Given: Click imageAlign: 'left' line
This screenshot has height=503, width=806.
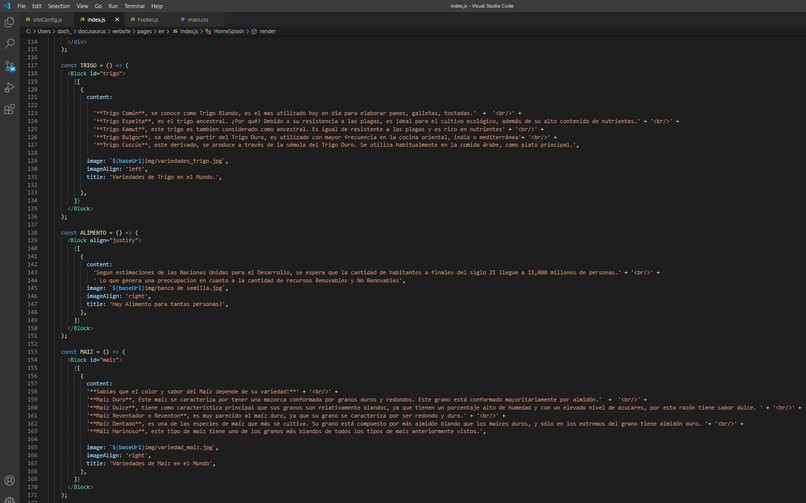Looking at the screenshot, I should pyautogui.click(x=117, y=169).
